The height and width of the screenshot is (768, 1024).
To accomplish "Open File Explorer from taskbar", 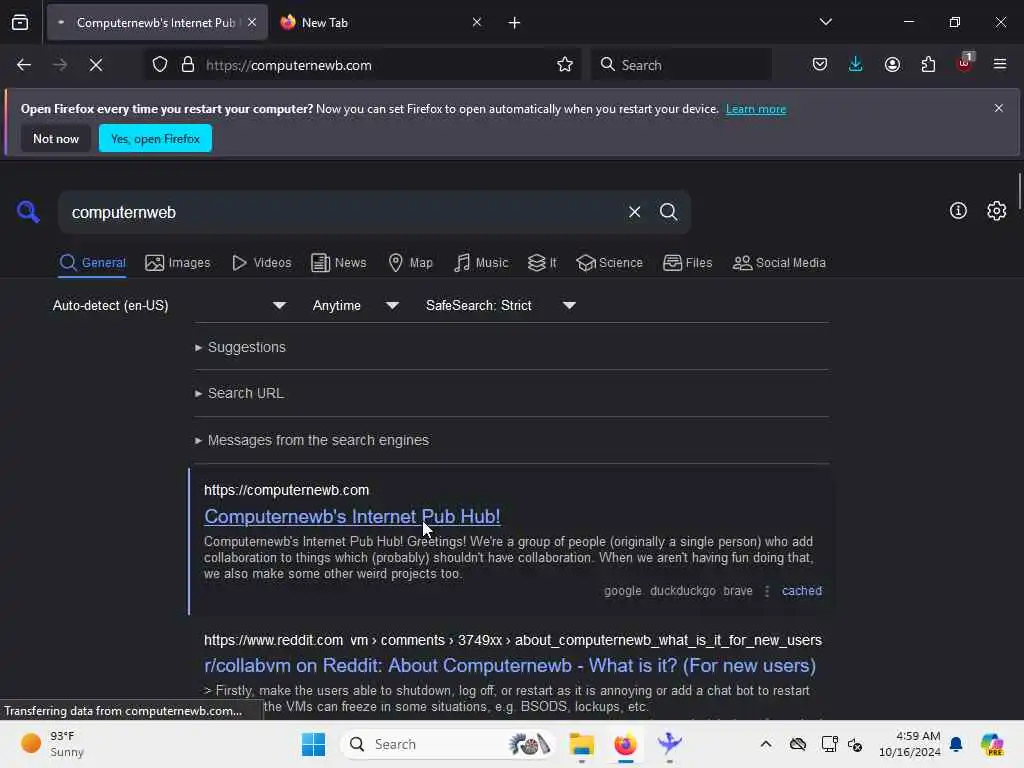I will pyautogui.click(x=581, y=744).
